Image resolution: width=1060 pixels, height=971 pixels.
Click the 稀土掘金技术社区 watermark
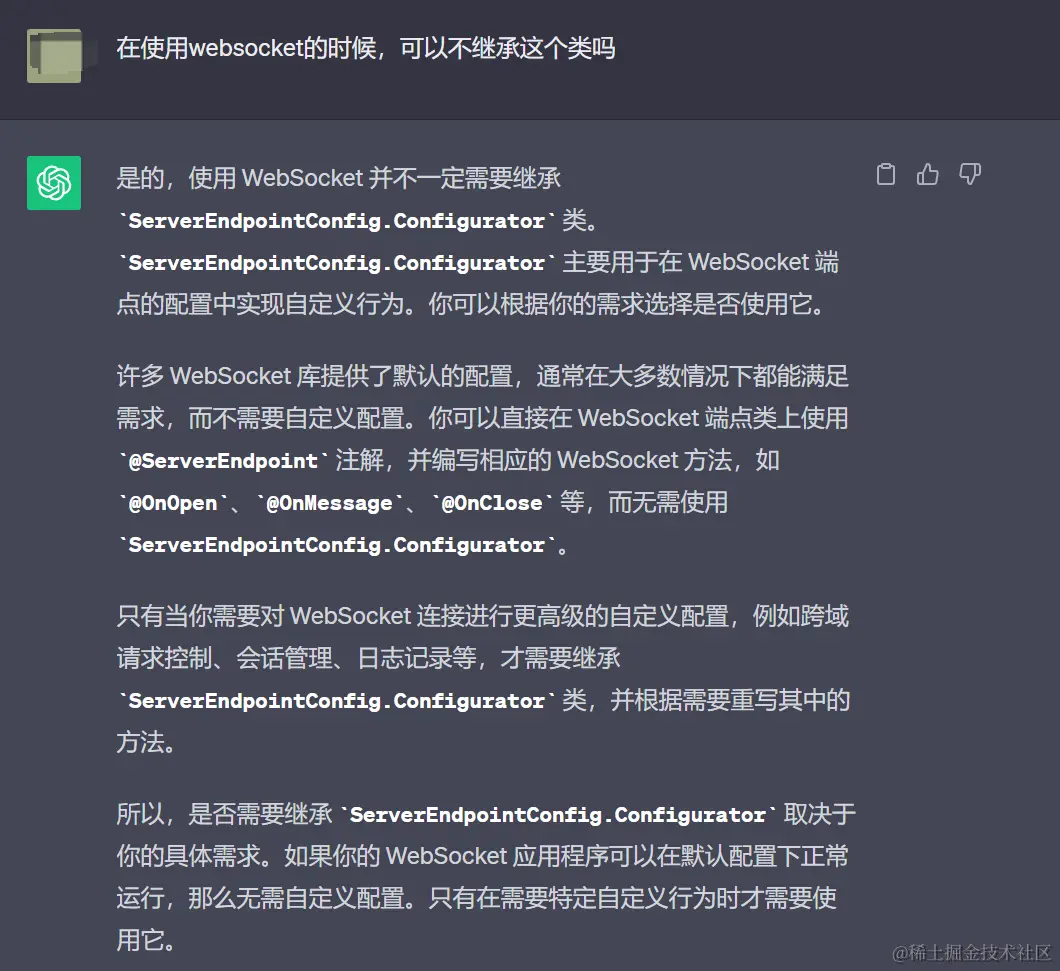click(x=972, y=953)
